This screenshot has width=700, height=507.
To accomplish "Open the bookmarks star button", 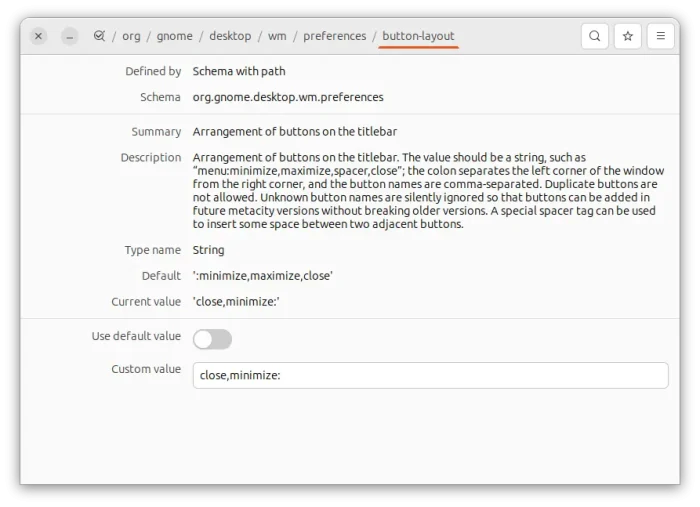I will point(628,36).
